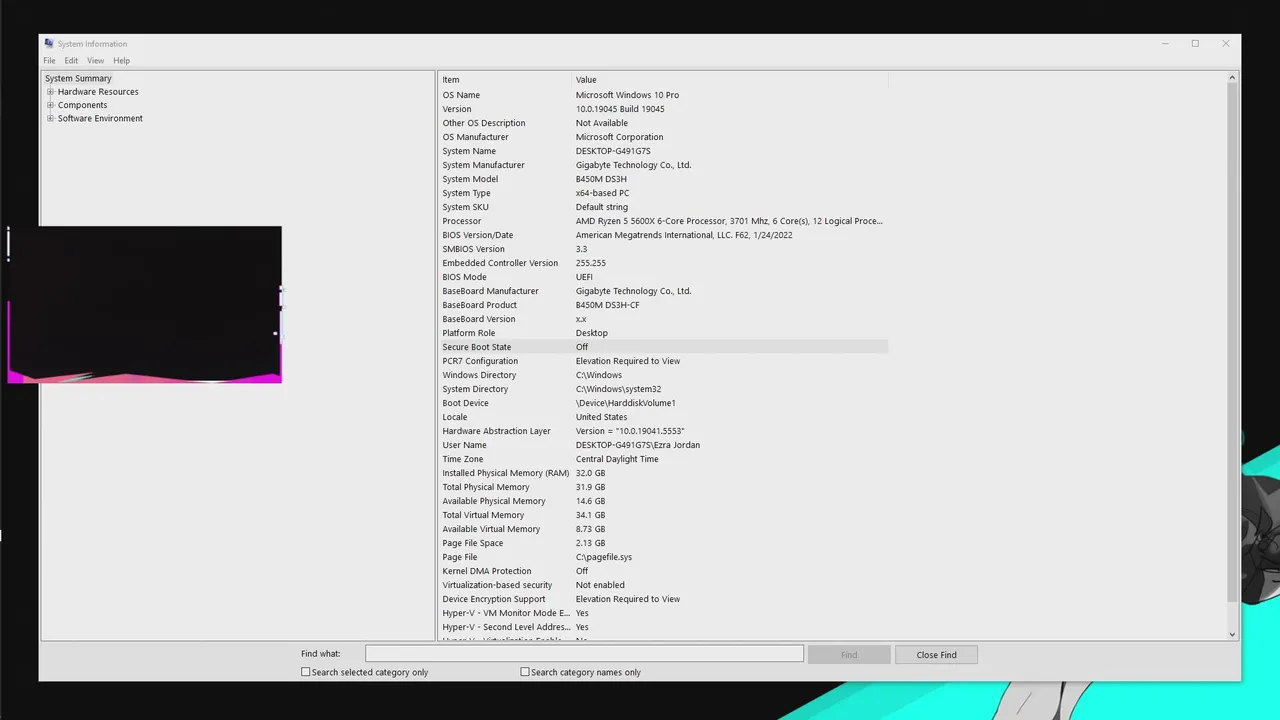Click the Embedded Controller Version row
Viewport: 1280px width, 720px height.
click(663, 263)
